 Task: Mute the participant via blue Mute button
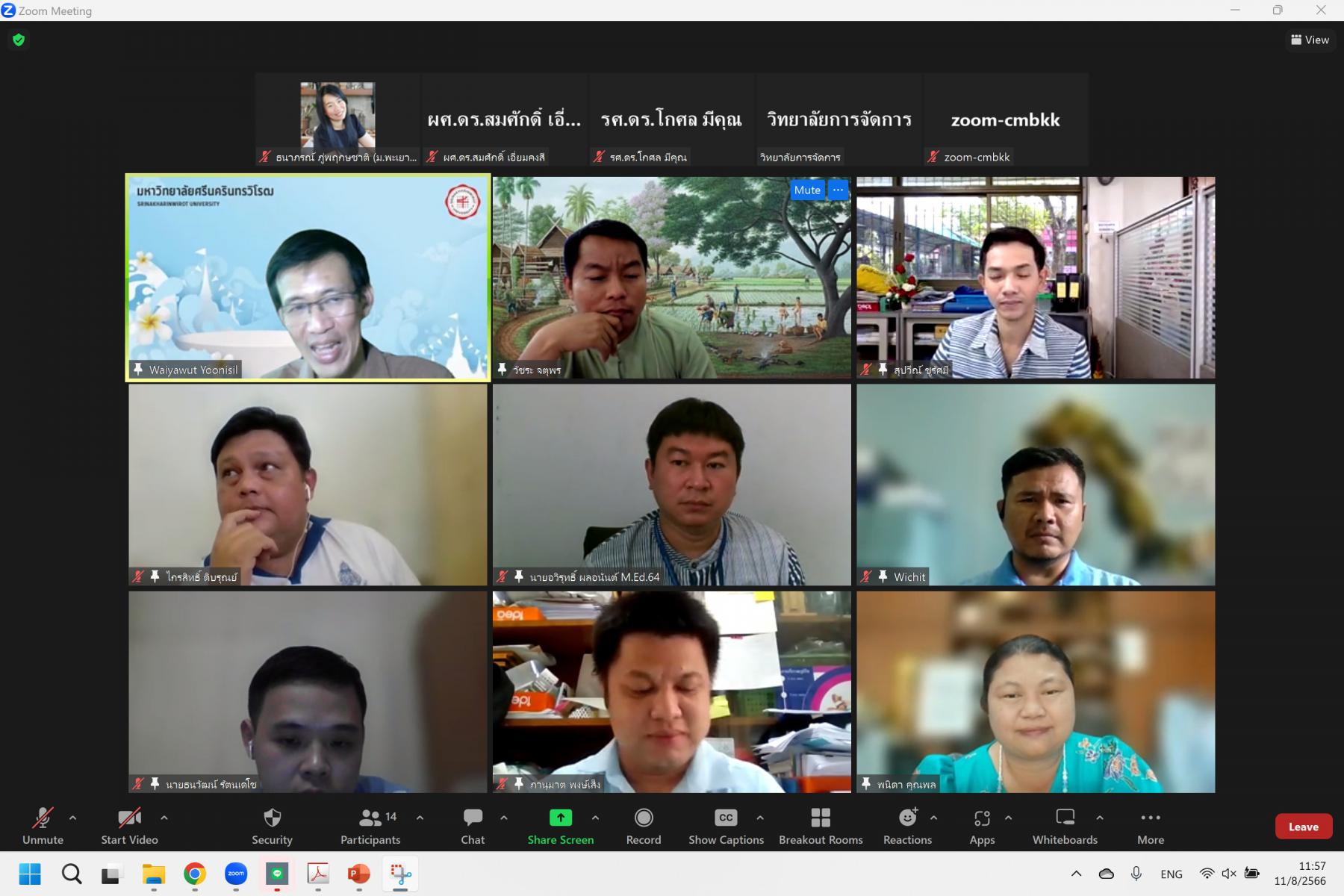[807, 190]
